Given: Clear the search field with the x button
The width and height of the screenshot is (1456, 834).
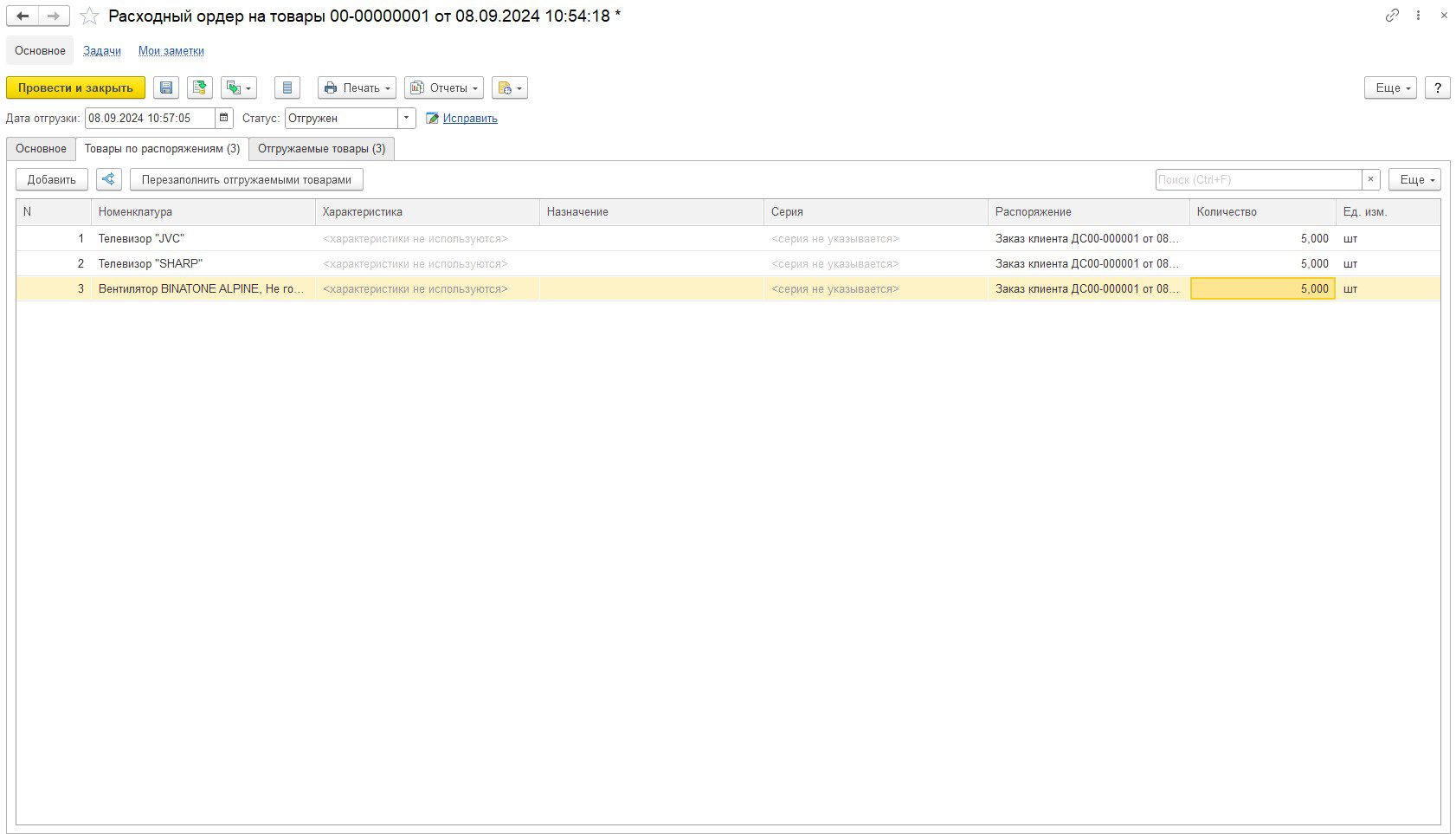Looking at the screenshot, I should (1370, 179).
